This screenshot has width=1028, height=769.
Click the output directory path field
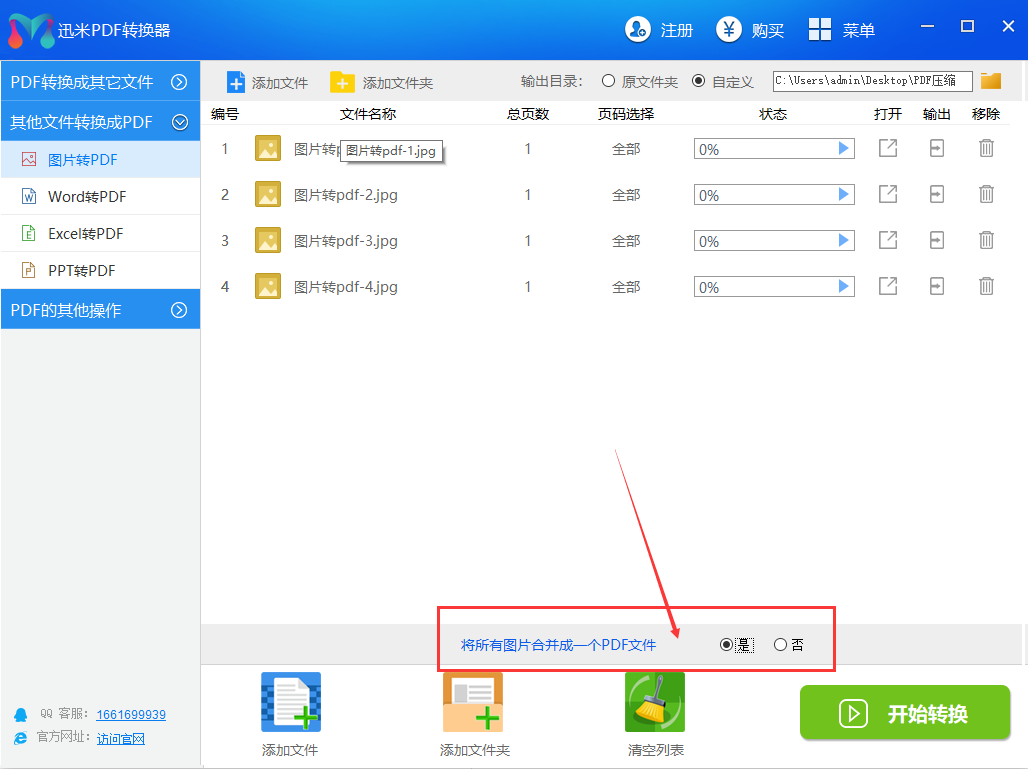pyautogui.click(x=872, y=81)
